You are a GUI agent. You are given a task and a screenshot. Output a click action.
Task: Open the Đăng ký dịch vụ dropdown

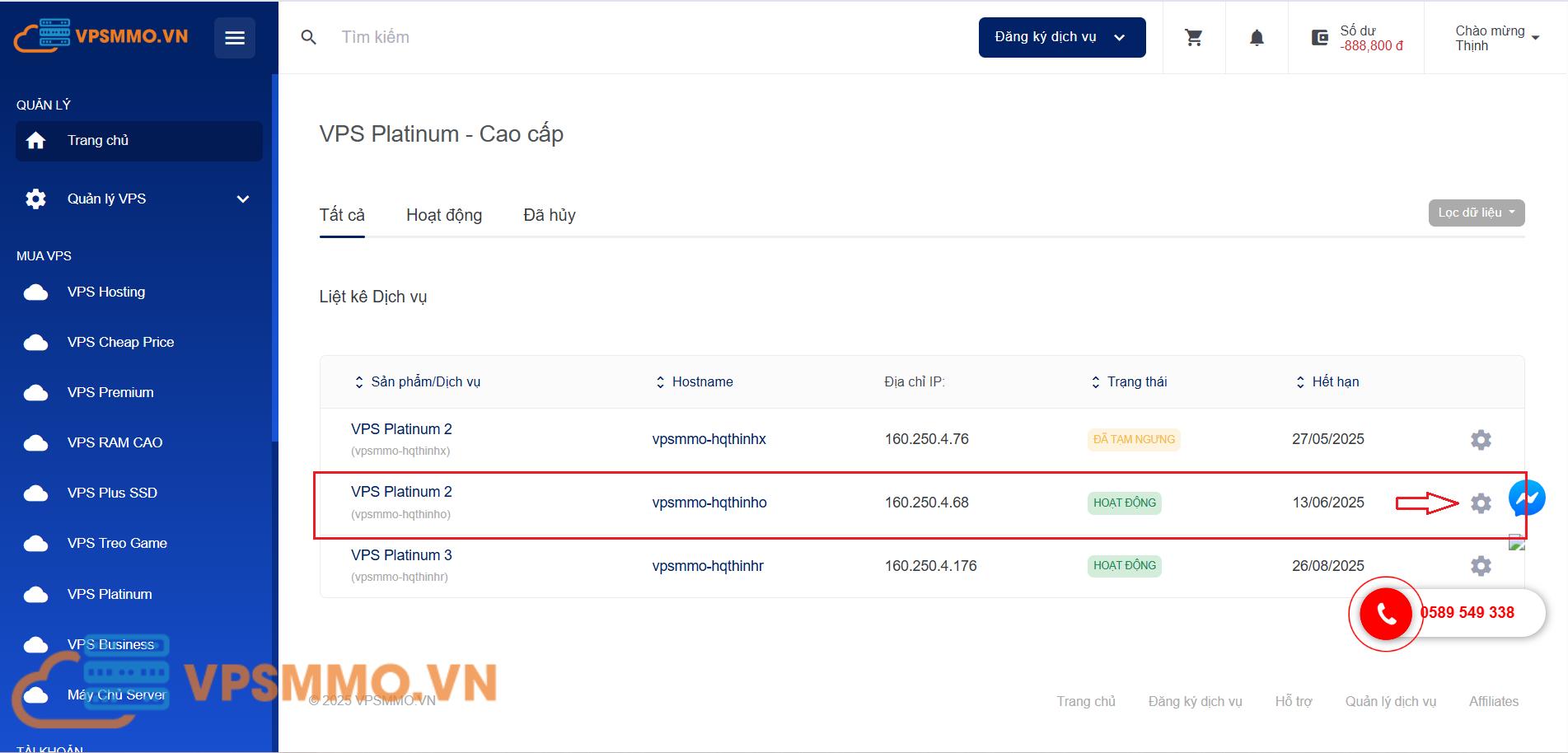[1062, 37]
